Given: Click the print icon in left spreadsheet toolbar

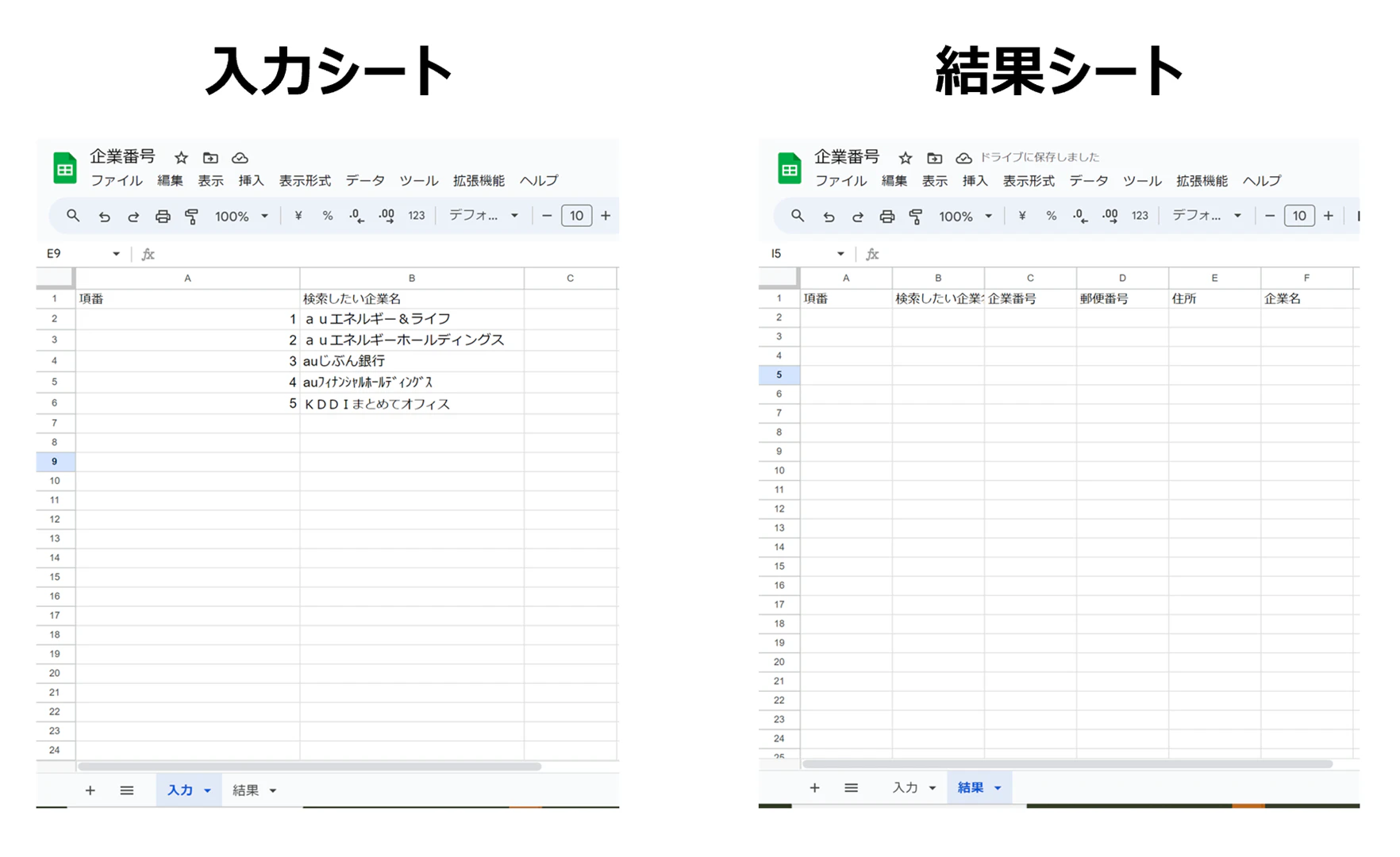Looking at the screenshot, I should pos(163,216).
